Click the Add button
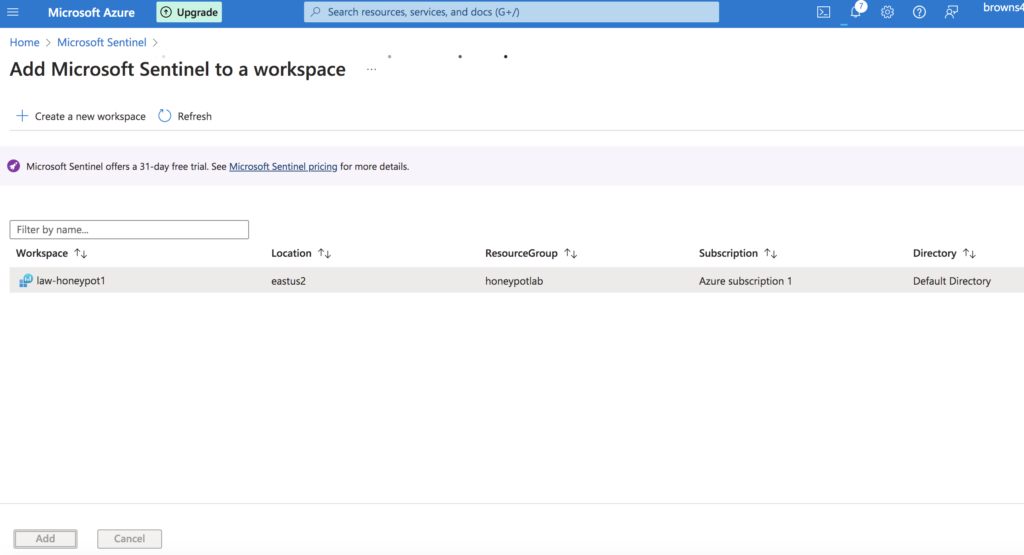The height and width of the screenshot is (555, 1024). coord(45,539)
